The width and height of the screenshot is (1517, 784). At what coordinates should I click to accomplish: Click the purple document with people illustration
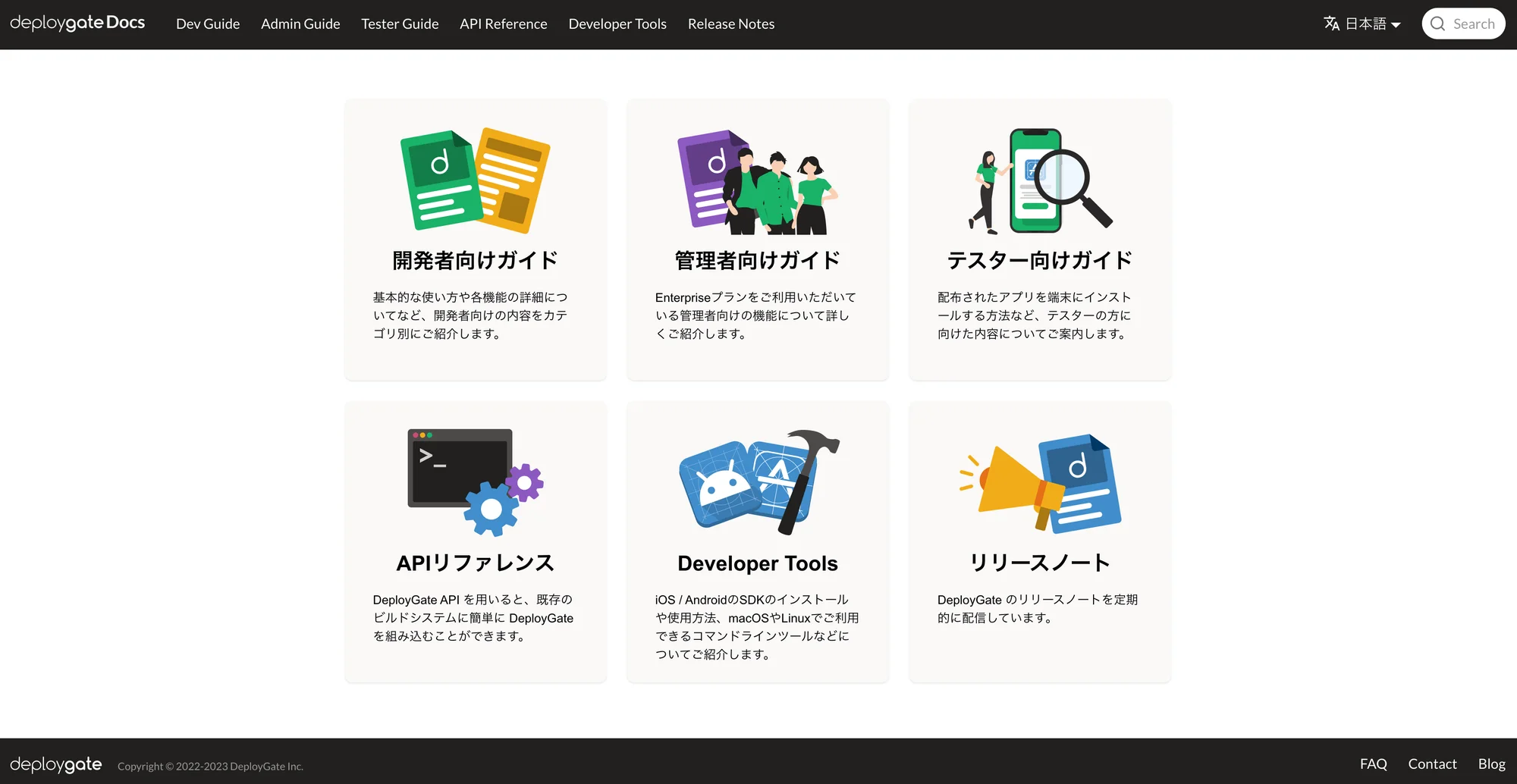point(758,181)
